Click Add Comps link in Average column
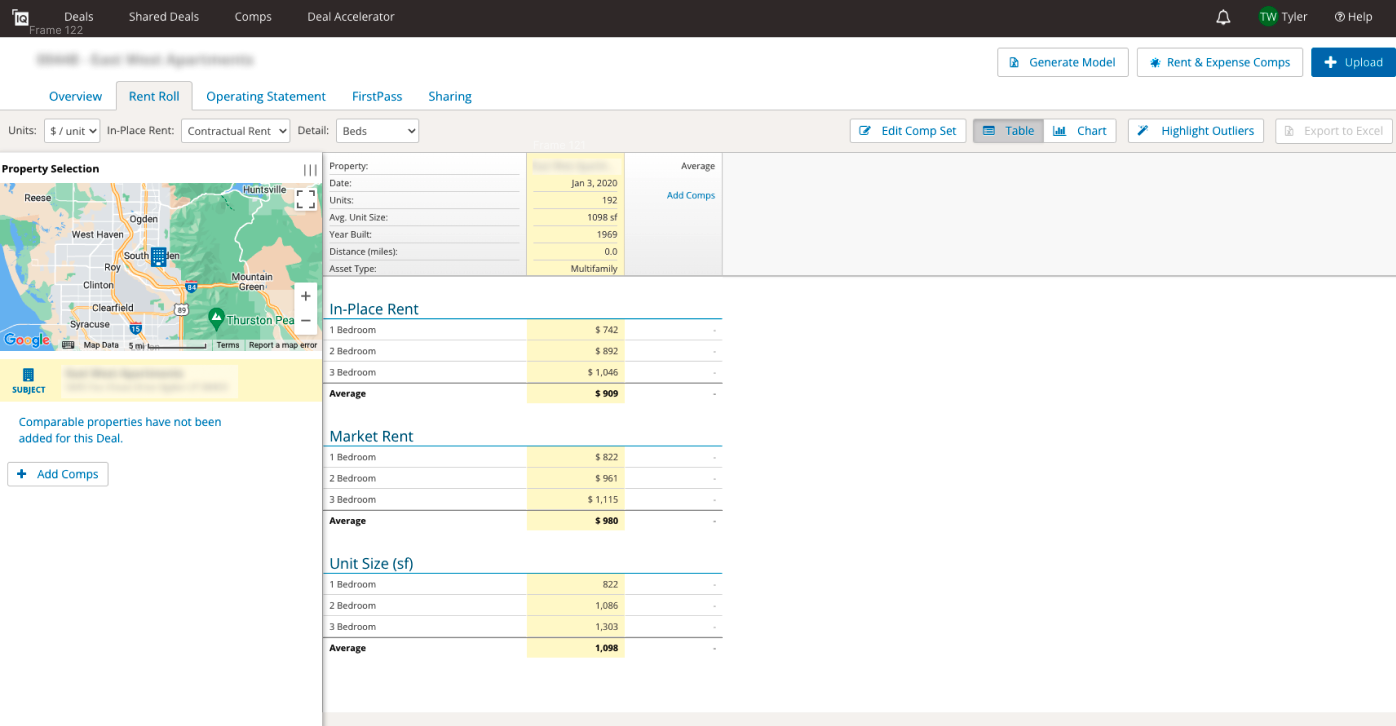1396x726 pixels. [691, 196]
